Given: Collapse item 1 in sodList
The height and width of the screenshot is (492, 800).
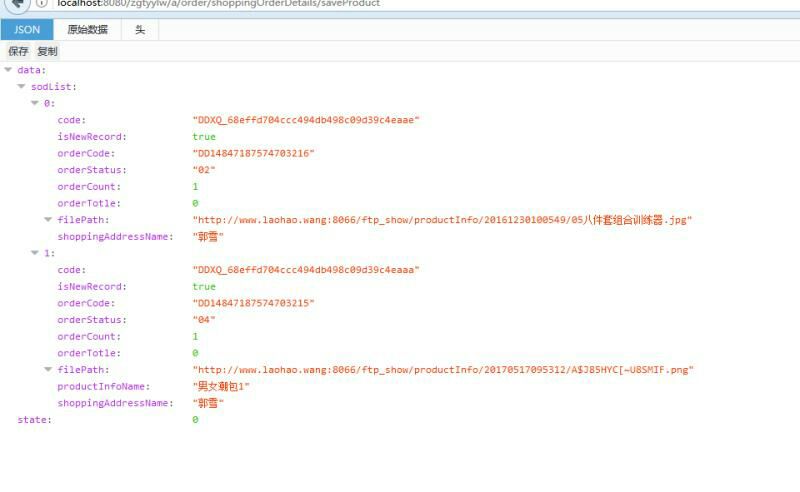Looking at the screenshot, I should (x=35, y=253).
